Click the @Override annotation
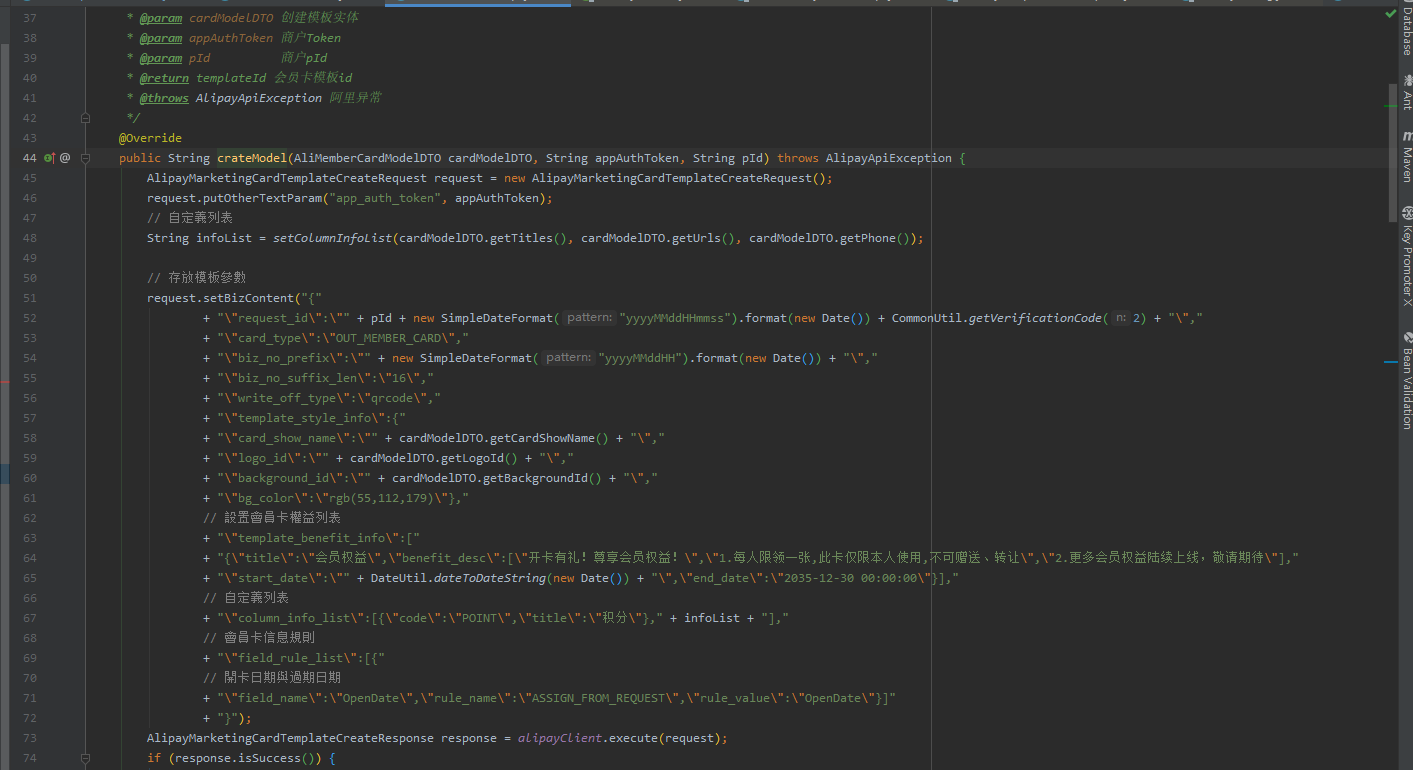Viewport: 1413px width, 770px height. 150,138
